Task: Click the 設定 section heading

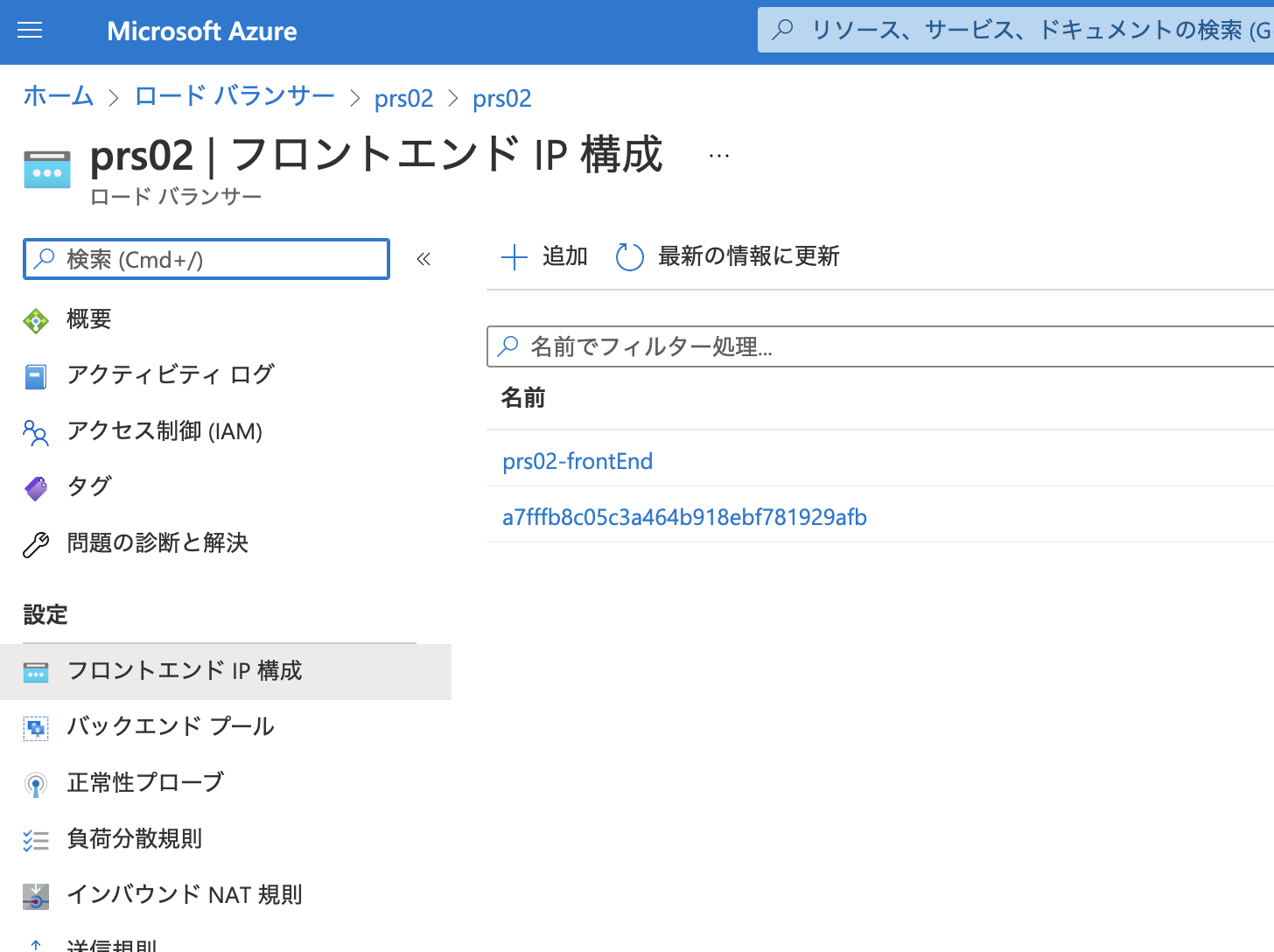Action: 45,614
